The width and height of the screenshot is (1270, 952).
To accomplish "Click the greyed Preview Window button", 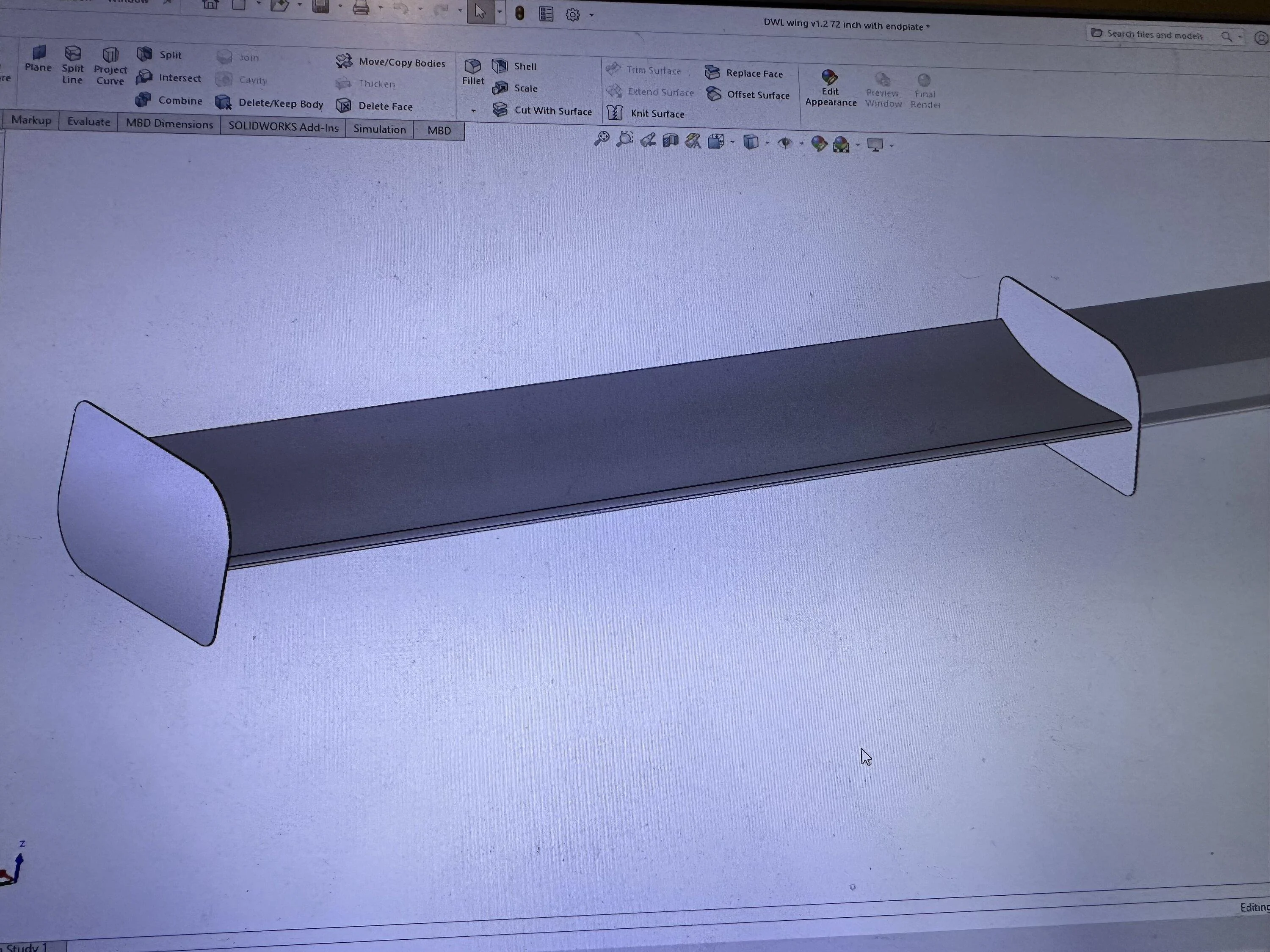I will (x=883, y=91).
